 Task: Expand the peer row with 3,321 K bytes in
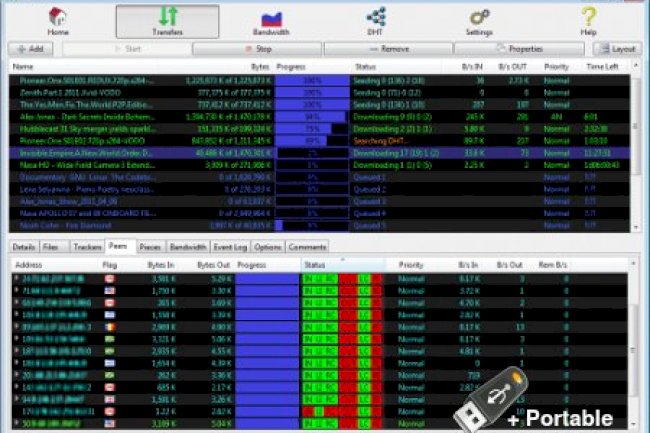coord(17,339)
